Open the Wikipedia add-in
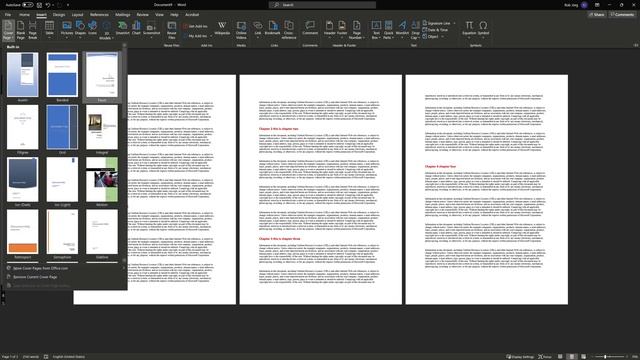640x360 pixels. (x=222, y=29)
